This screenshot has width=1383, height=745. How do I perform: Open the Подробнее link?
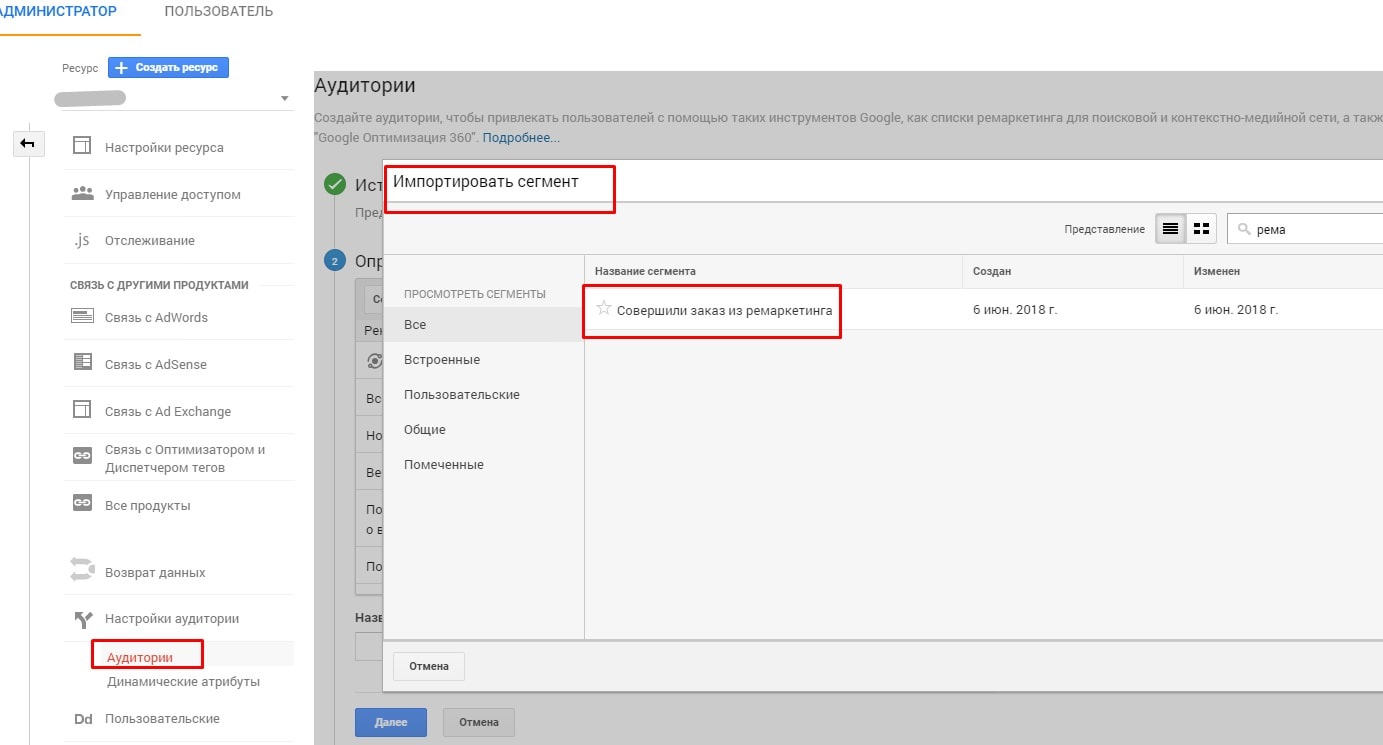[521, 138]
